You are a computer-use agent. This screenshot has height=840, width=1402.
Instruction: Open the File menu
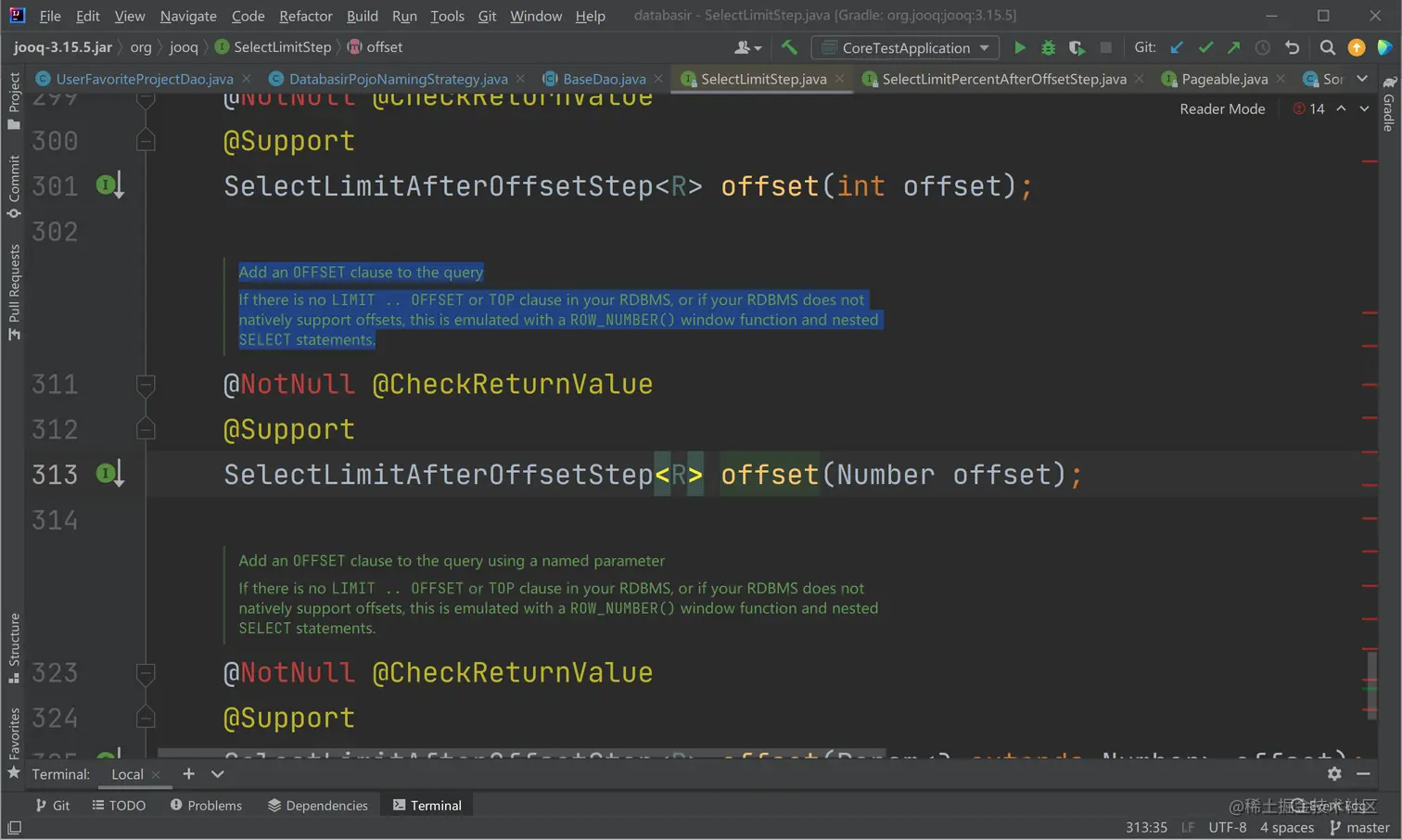(50, 16)
